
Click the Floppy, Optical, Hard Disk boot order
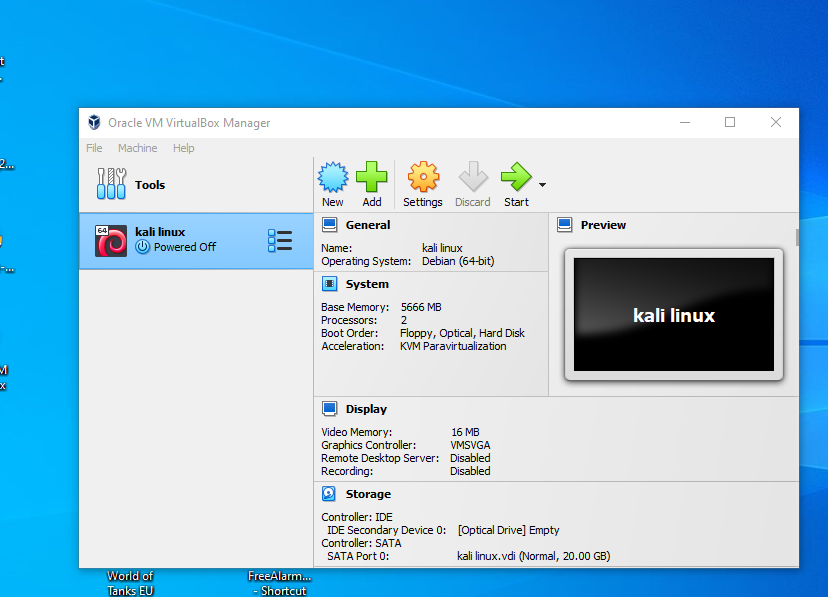(x=463, y=333)
